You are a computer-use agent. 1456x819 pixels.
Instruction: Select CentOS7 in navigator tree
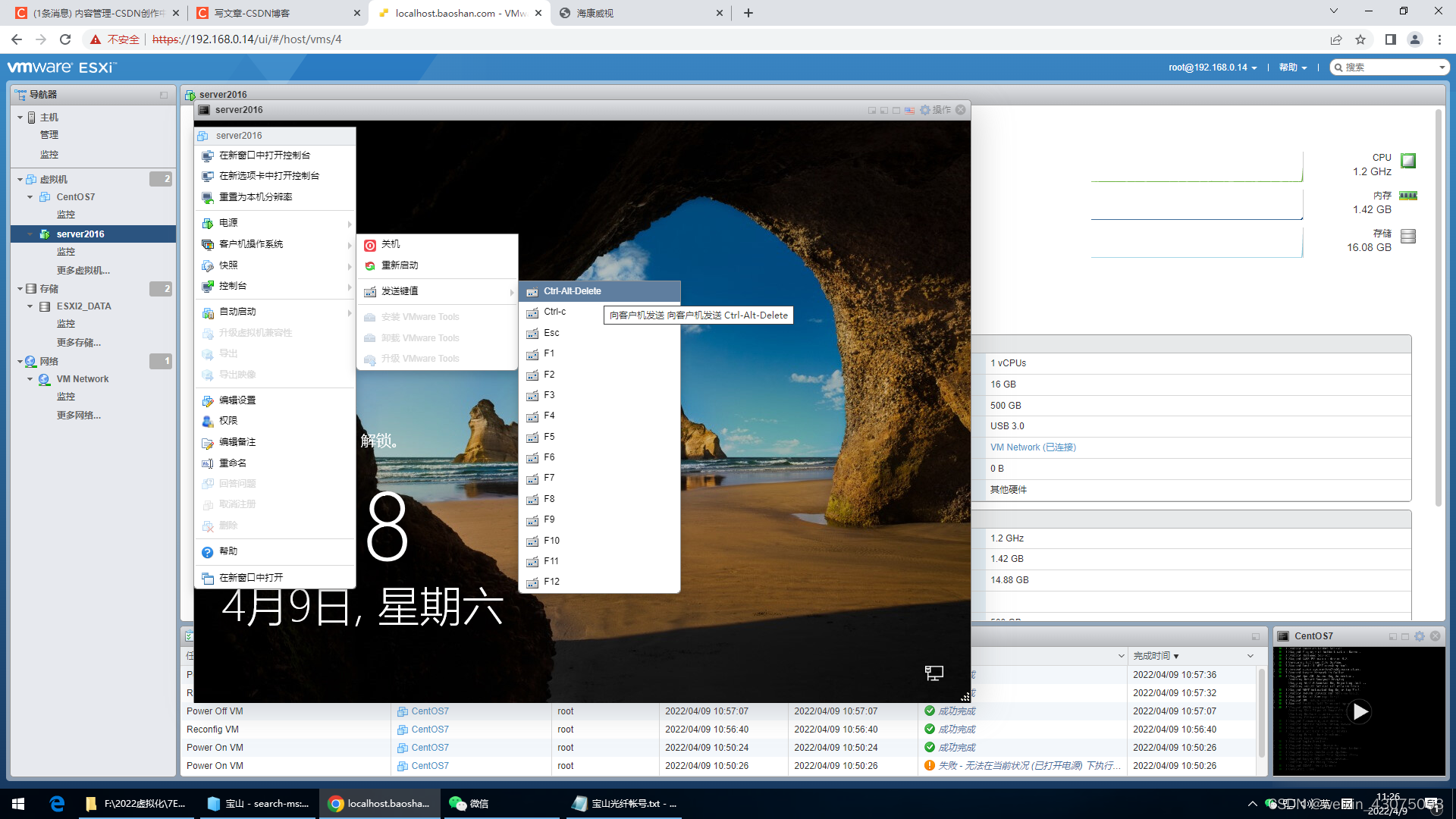(75, 197)
